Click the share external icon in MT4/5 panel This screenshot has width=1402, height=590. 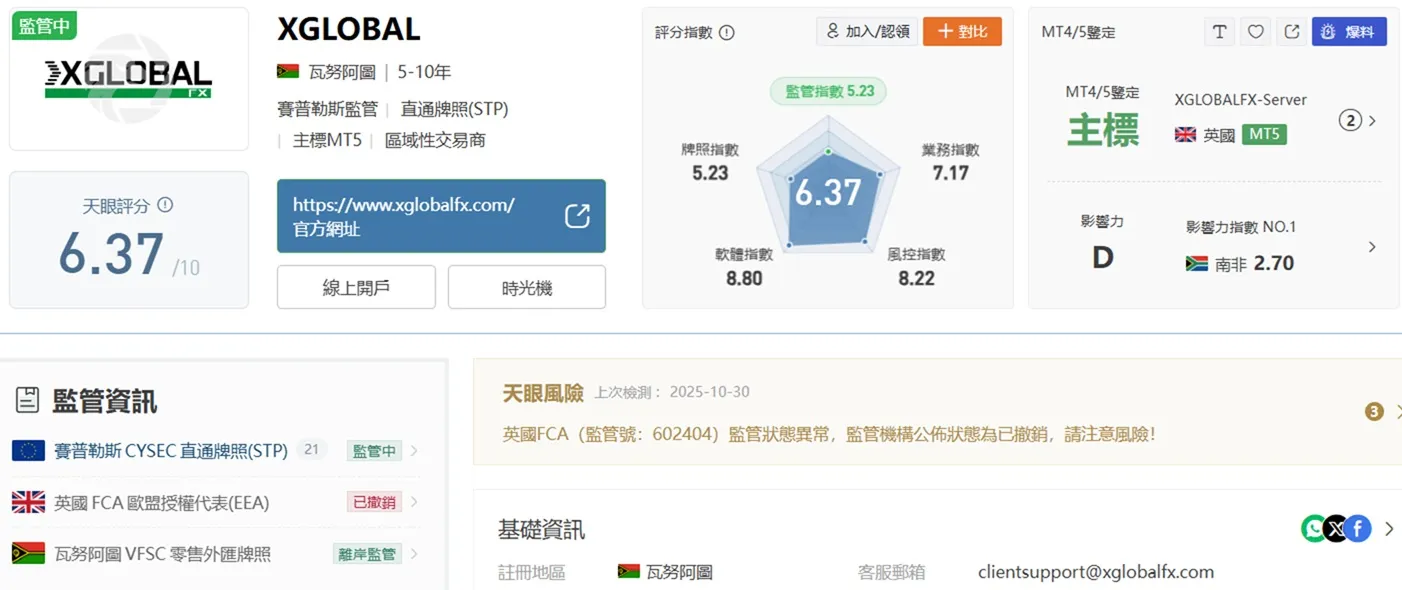[x=1292, y=32]
